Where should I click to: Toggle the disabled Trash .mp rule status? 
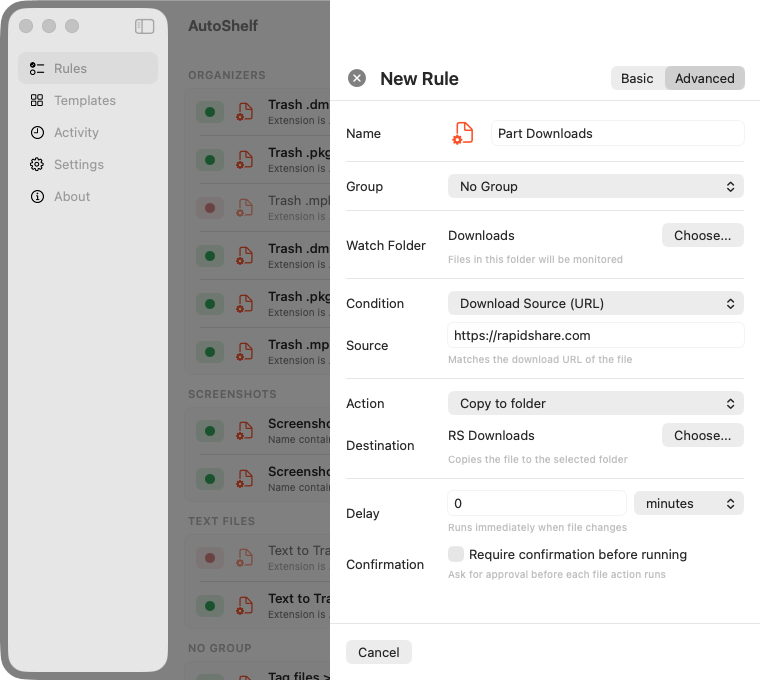[x=210, y=208]
